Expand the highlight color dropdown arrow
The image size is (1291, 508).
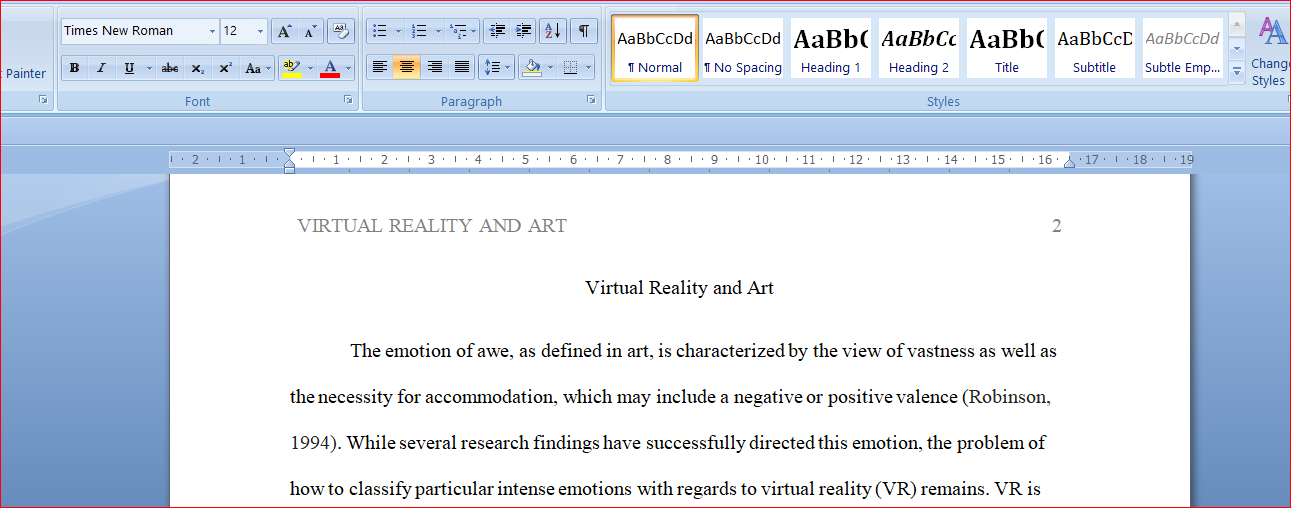[x=310, y=68]
